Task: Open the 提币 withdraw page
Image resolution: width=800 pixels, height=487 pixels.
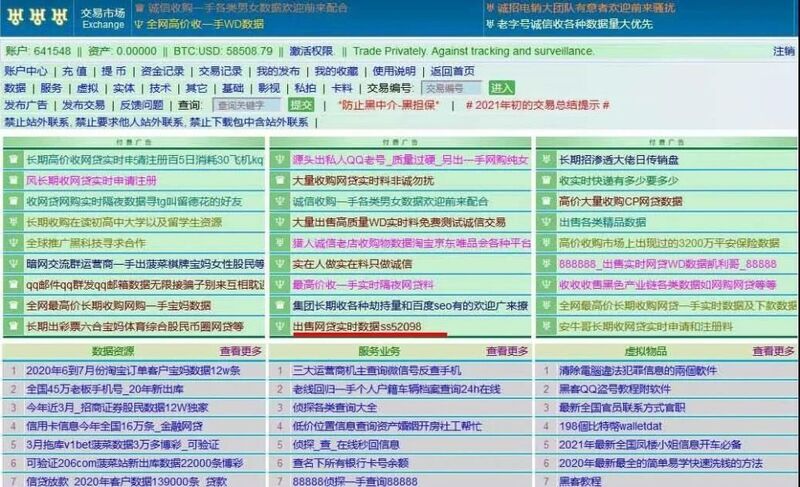Action: pyautogui.click(x=113, y=71)
